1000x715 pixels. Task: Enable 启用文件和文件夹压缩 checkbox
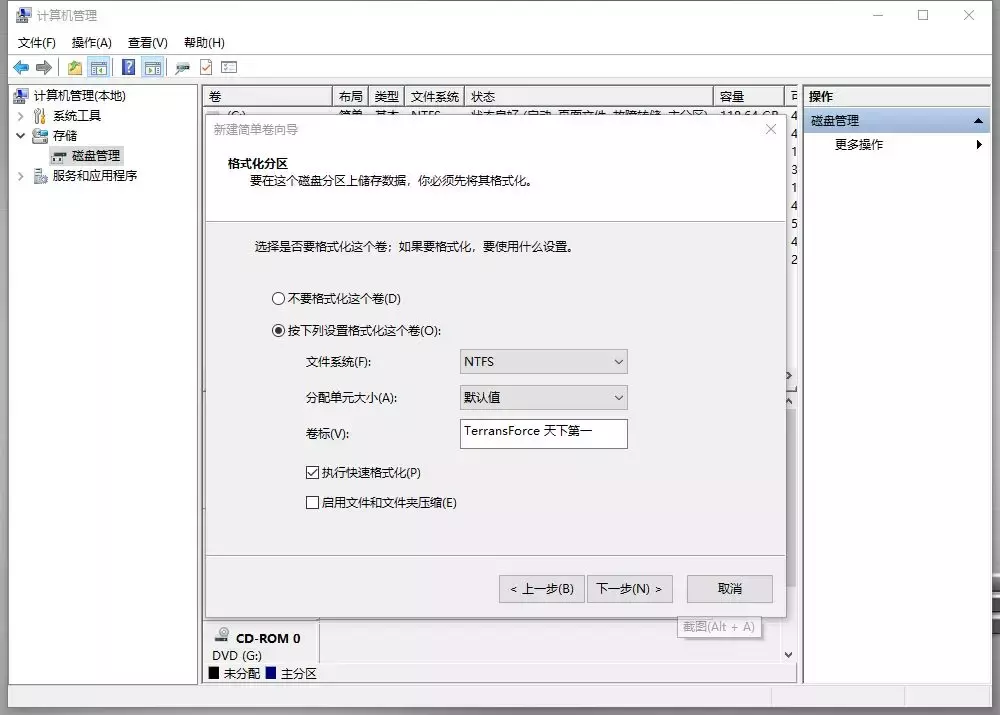313,502
